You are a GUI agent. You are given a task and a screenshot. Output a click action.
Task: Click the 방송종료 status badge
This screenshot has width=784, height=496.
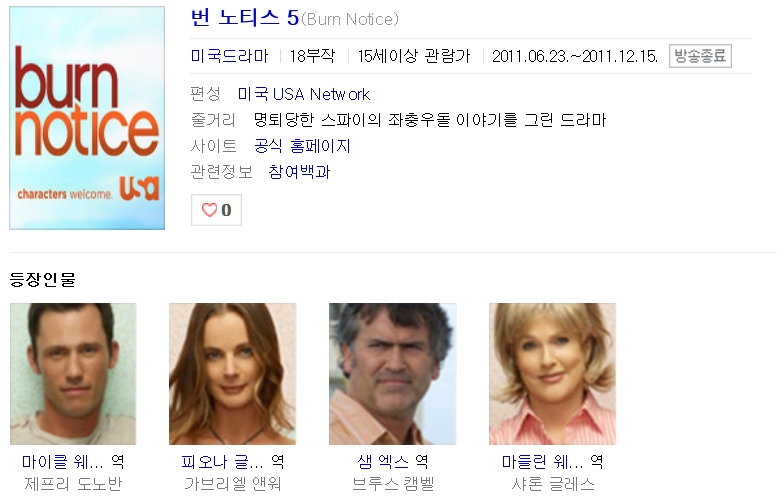pos(700,56)
